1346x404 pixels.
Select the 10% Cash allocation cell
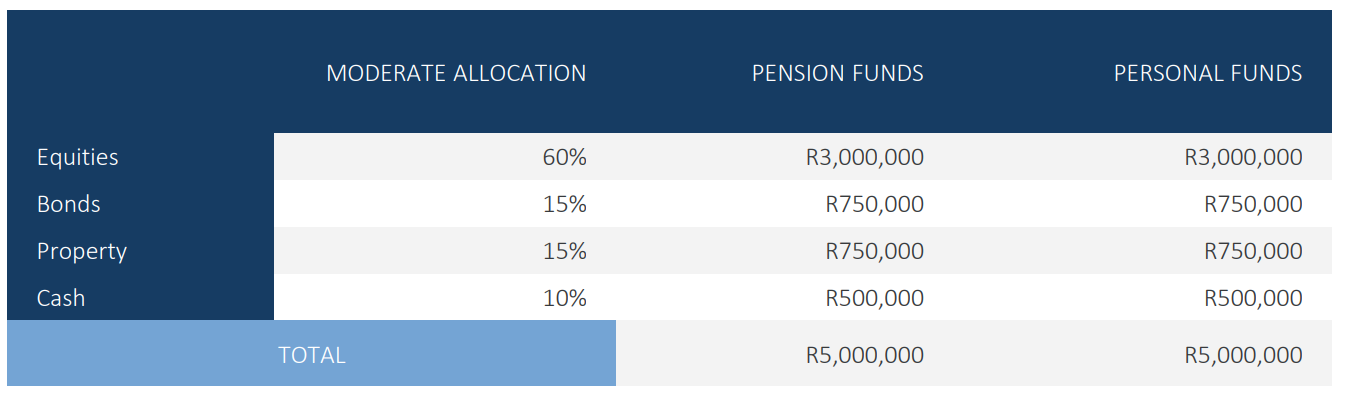click(565, 298)
